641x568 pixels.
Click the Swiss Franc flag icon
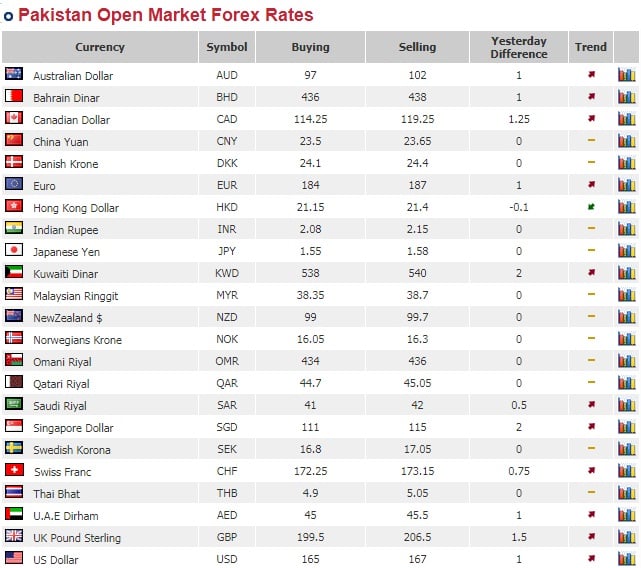click(x=14, y=471)
